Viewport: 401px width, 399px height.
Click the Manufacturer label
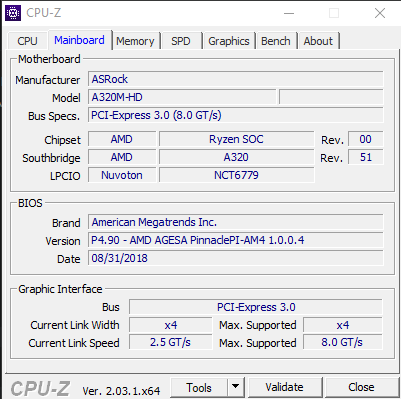pos(48,80)
